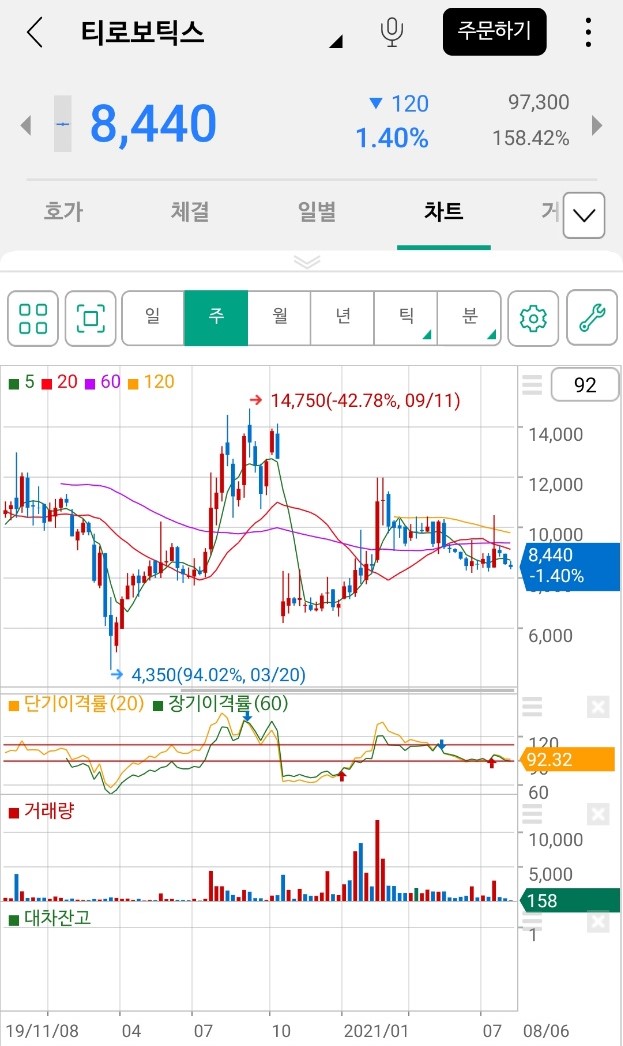This screenshot has width=623, height=1046.
Task: Tap the 거래량 panel hamburger handle
Action: click(x=532, y=813)
